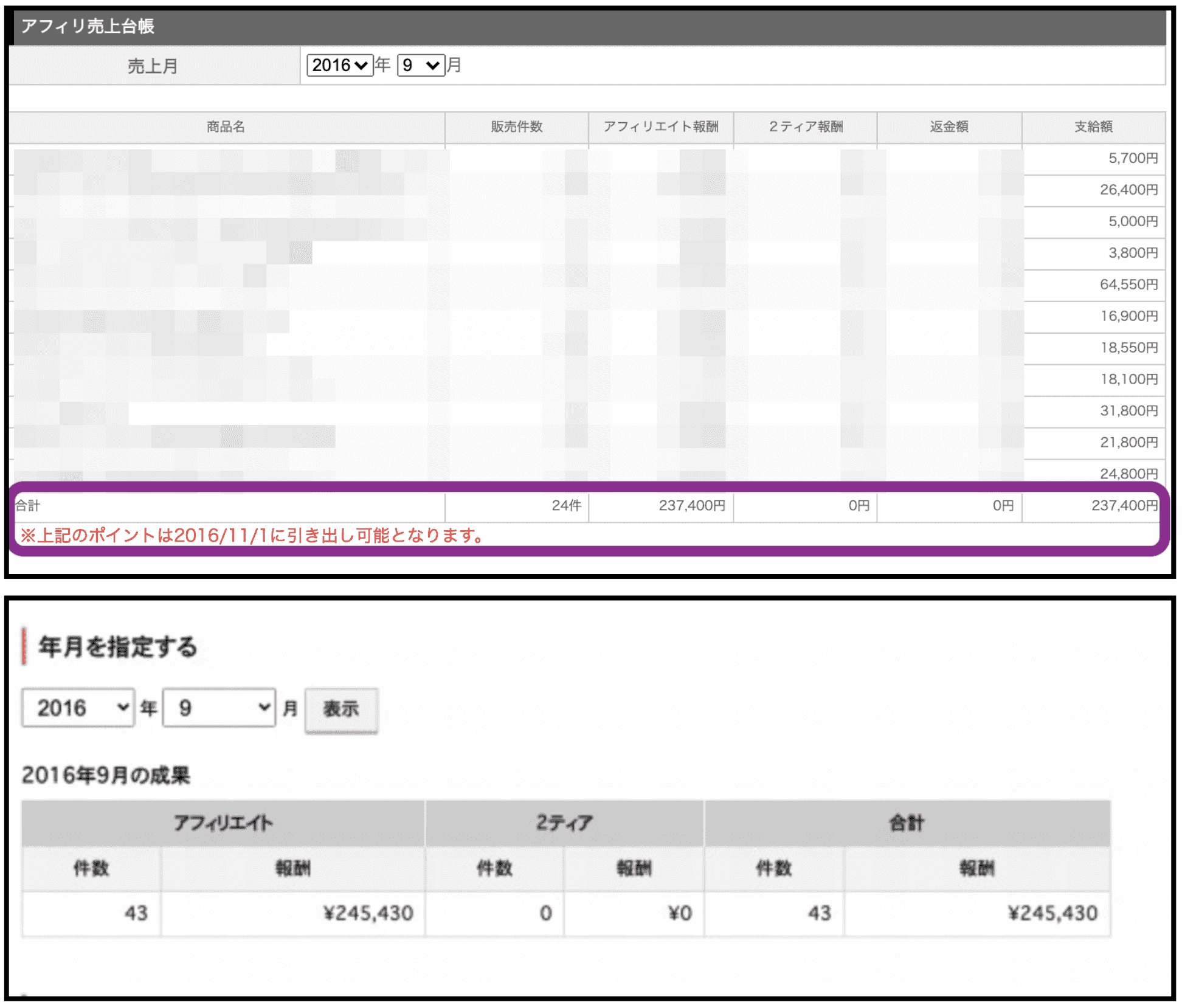
Task: Click the アフィリエイト group header in results table
Action: click(223, 823)
